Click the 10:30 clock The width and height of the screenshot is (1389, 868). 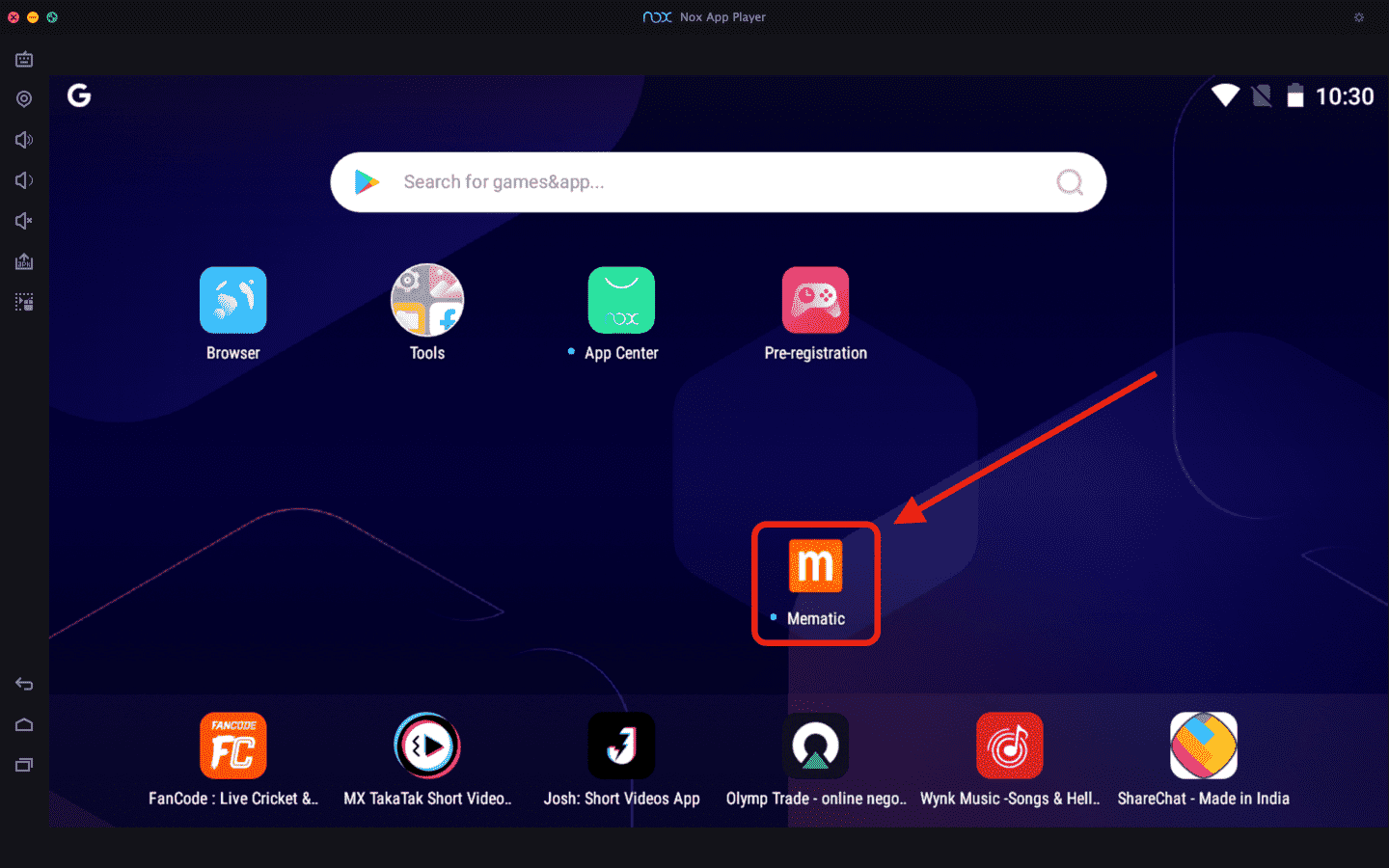1345,96
